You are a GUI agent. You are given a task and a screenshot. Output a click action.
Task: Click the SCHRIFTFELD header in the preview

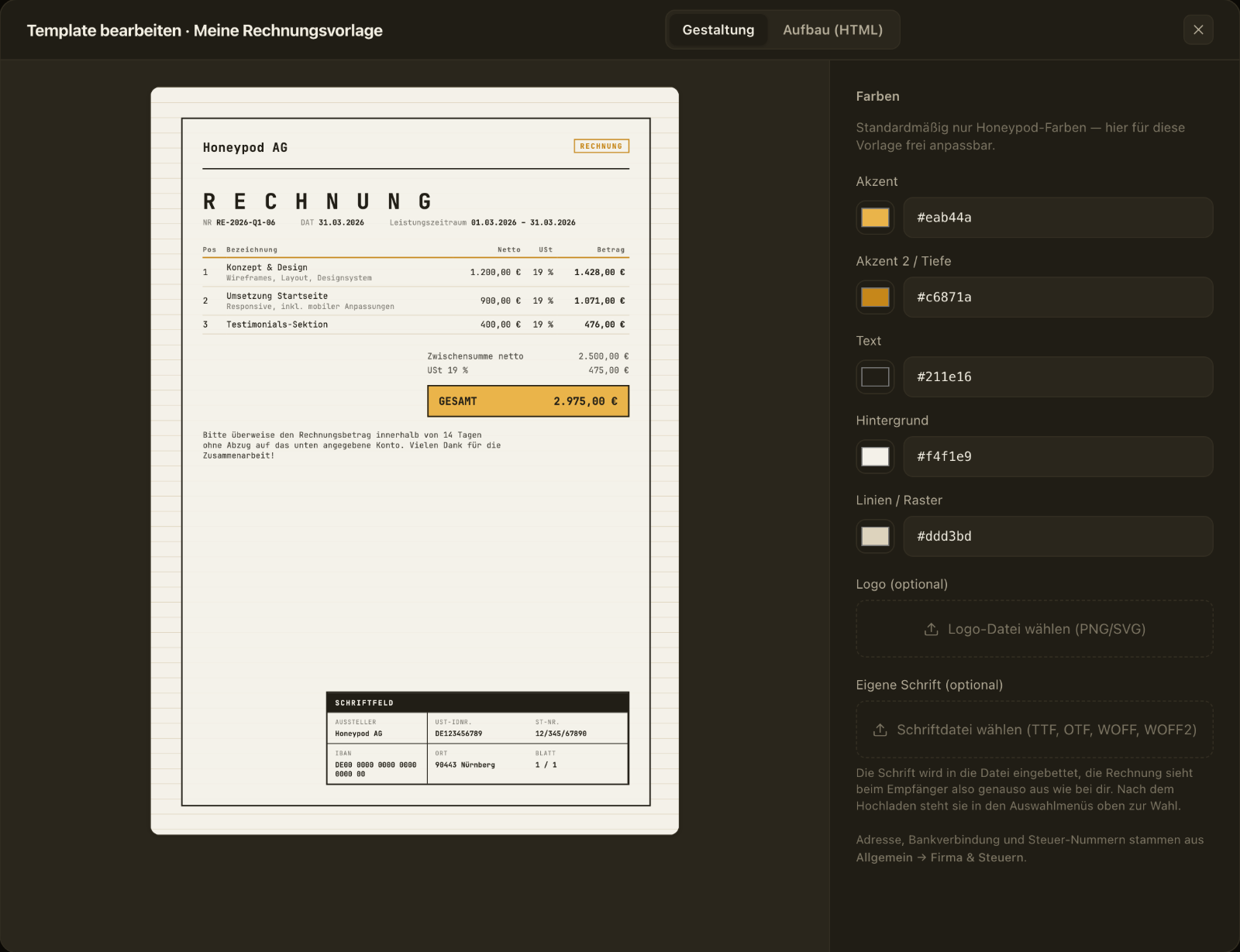point(477,703)
